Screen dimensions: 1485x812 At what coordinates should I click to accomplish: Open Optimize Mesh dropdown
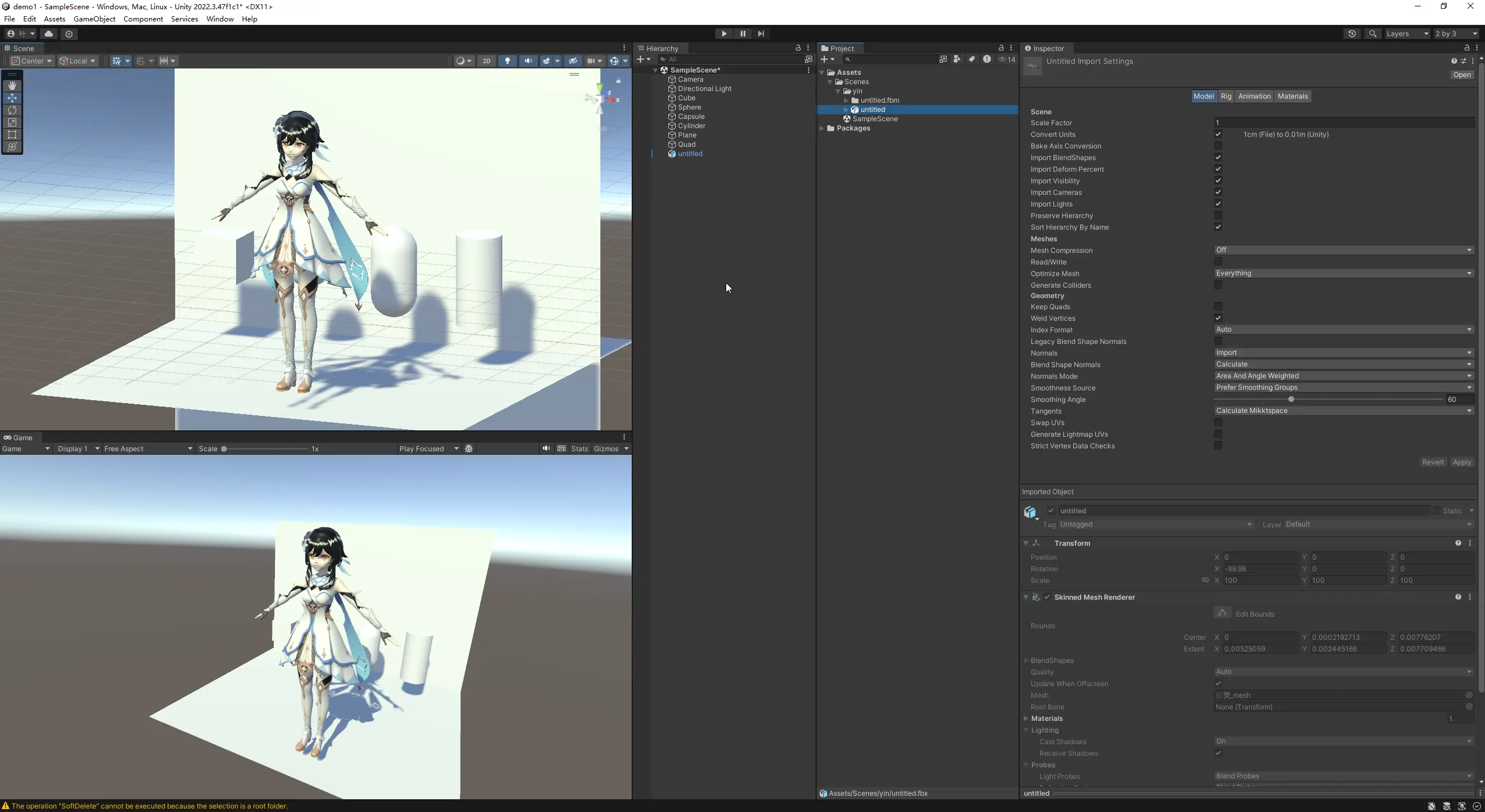pyautogui.click(x=1344, y=273)
